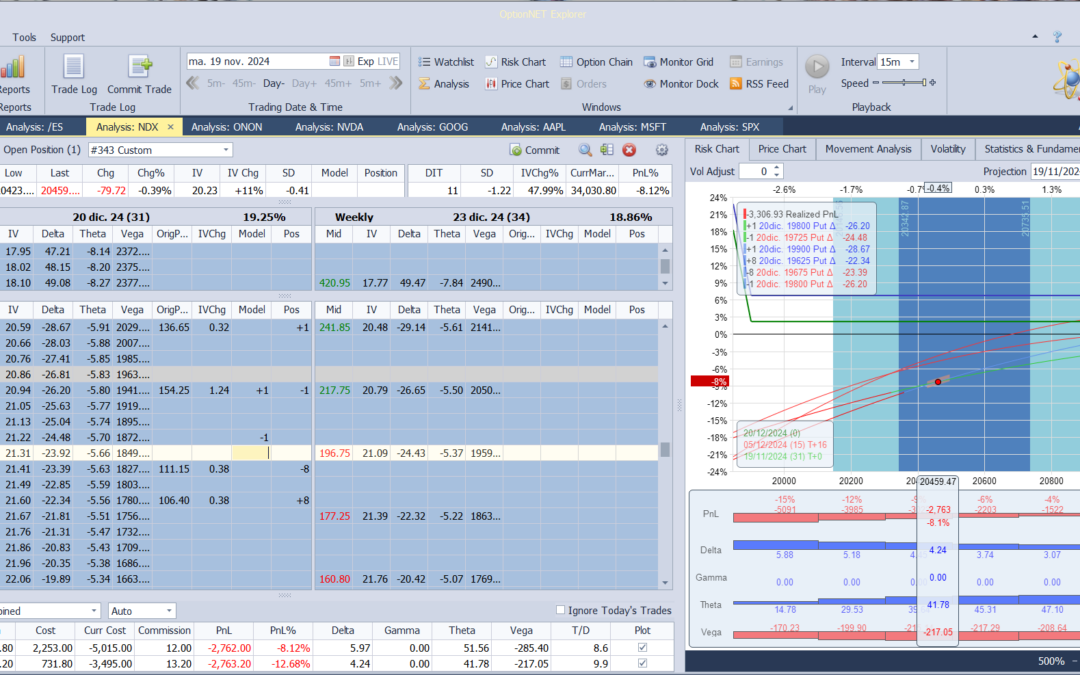Open the RSS Feed window

(x=759, y=84)
